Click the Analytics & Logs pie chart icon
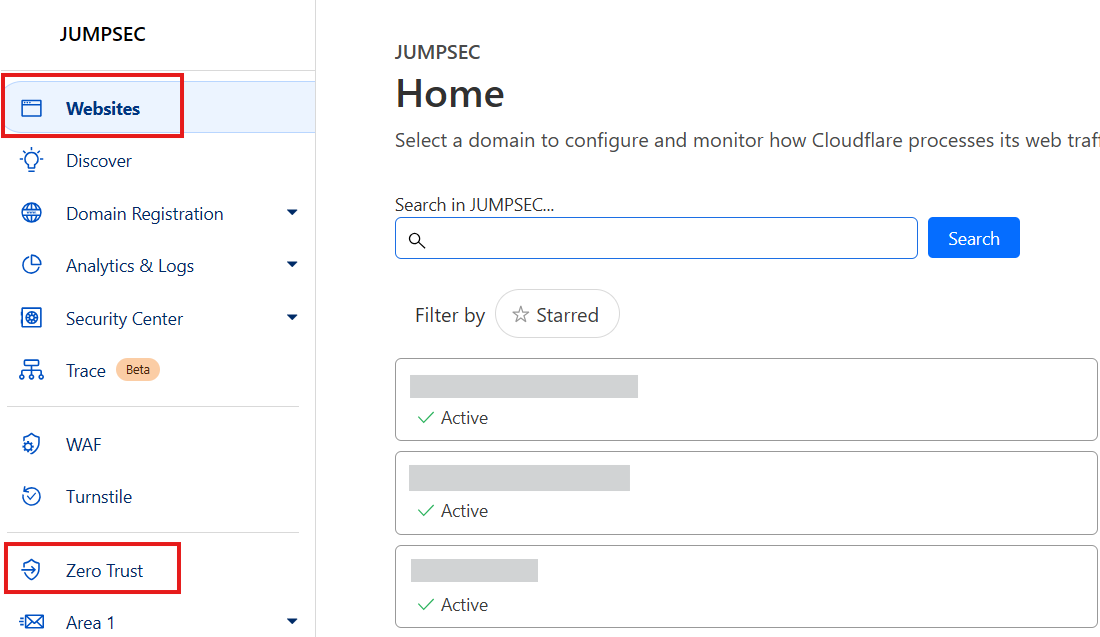The height and width of the screenshot is (637, 1100). 32,265
